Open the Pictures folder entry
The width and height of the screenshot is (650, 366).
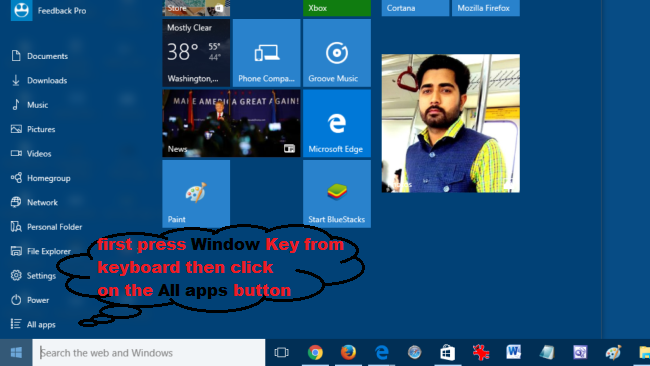(33, 129)
